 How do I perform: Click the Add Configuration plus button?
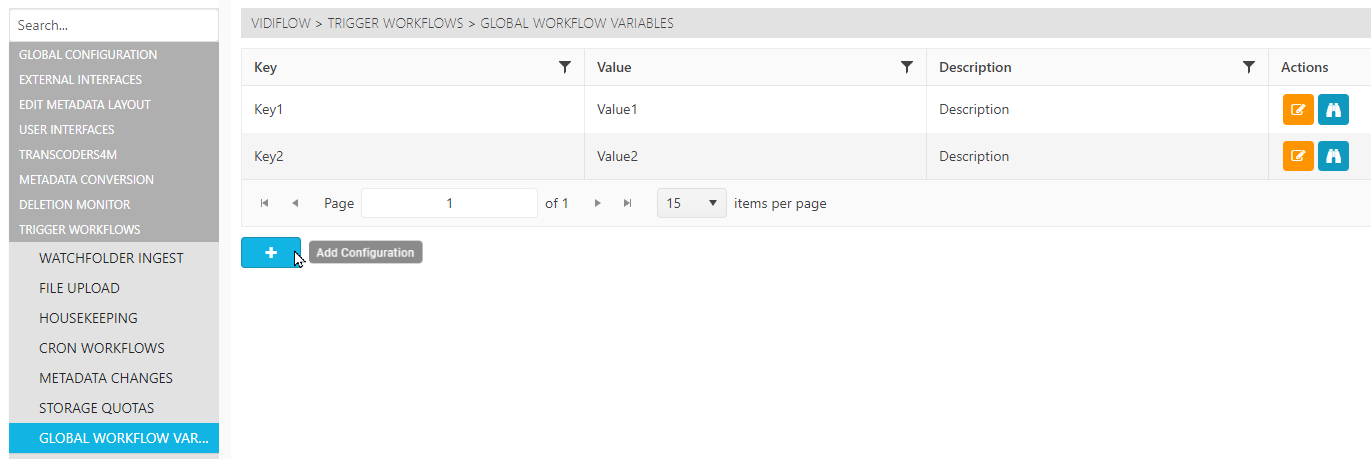tap(270, 253)
